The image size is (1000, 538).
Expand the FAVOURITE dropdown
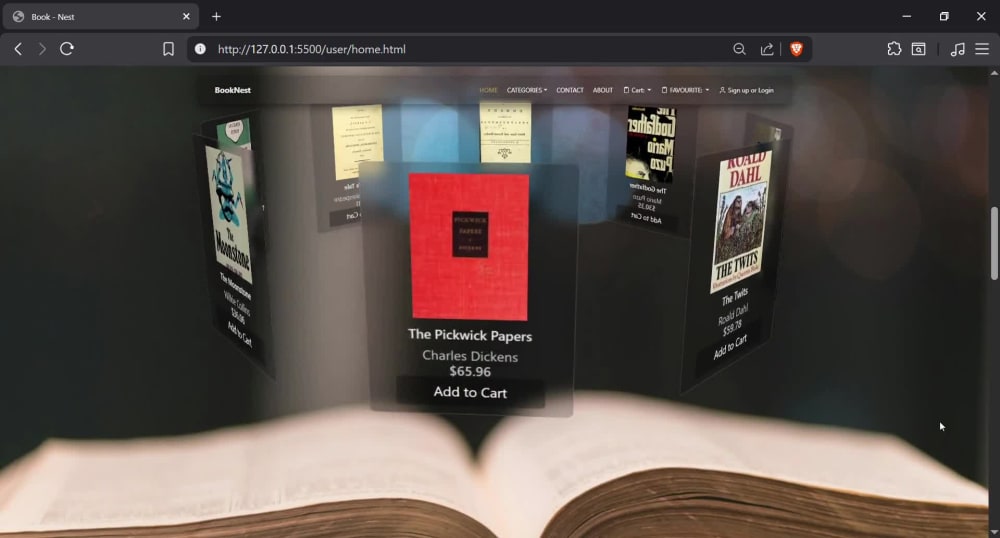coord(685,90)
